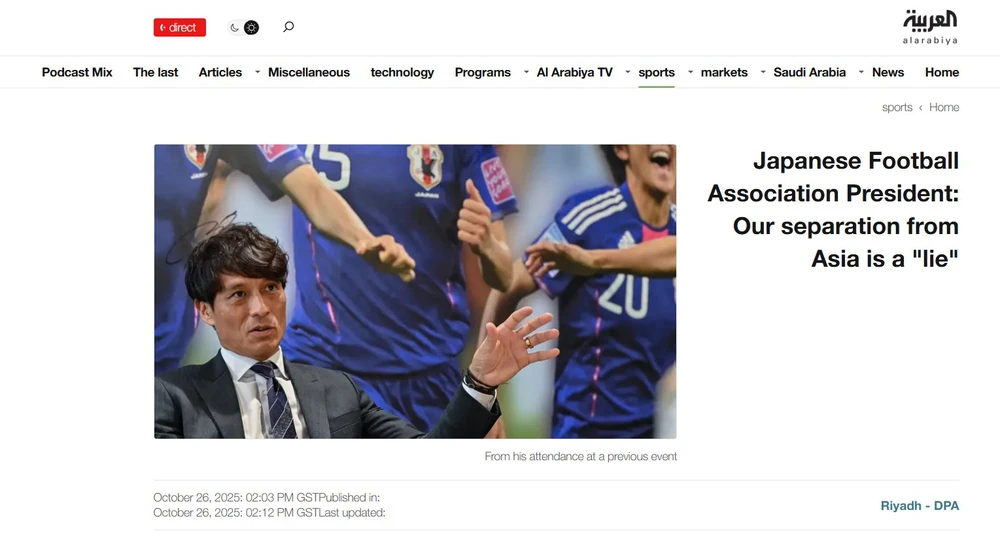
Task: Go to the technology section
Action: (402, 72)
